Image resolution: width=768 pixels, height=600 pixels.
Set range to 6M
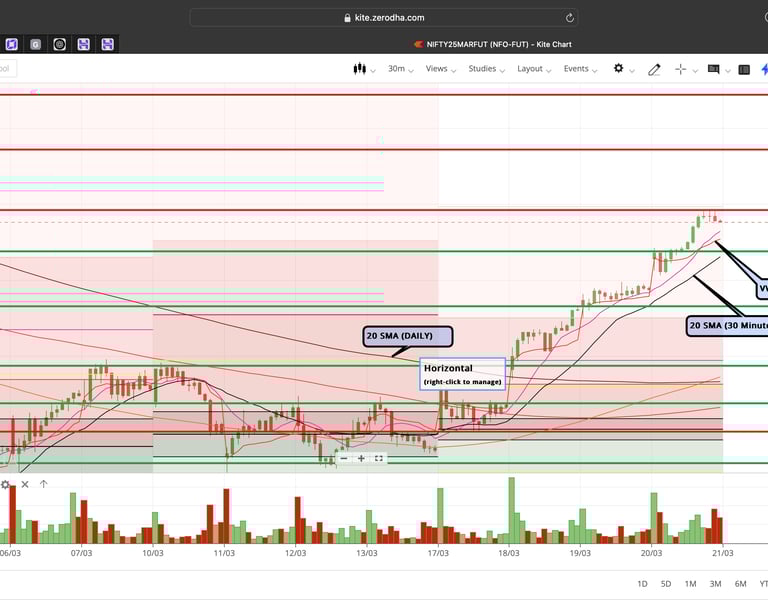pos(741,584)
